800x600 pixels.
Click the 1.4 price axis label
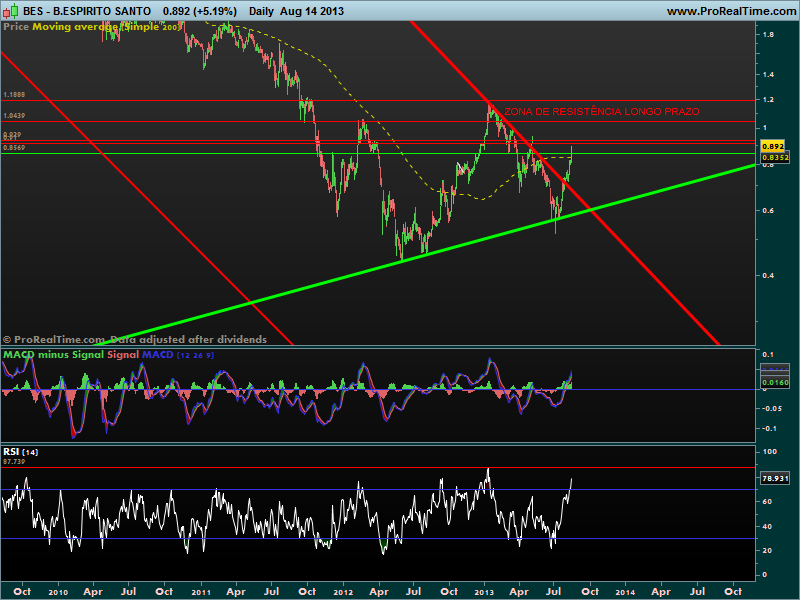(768, 74)
